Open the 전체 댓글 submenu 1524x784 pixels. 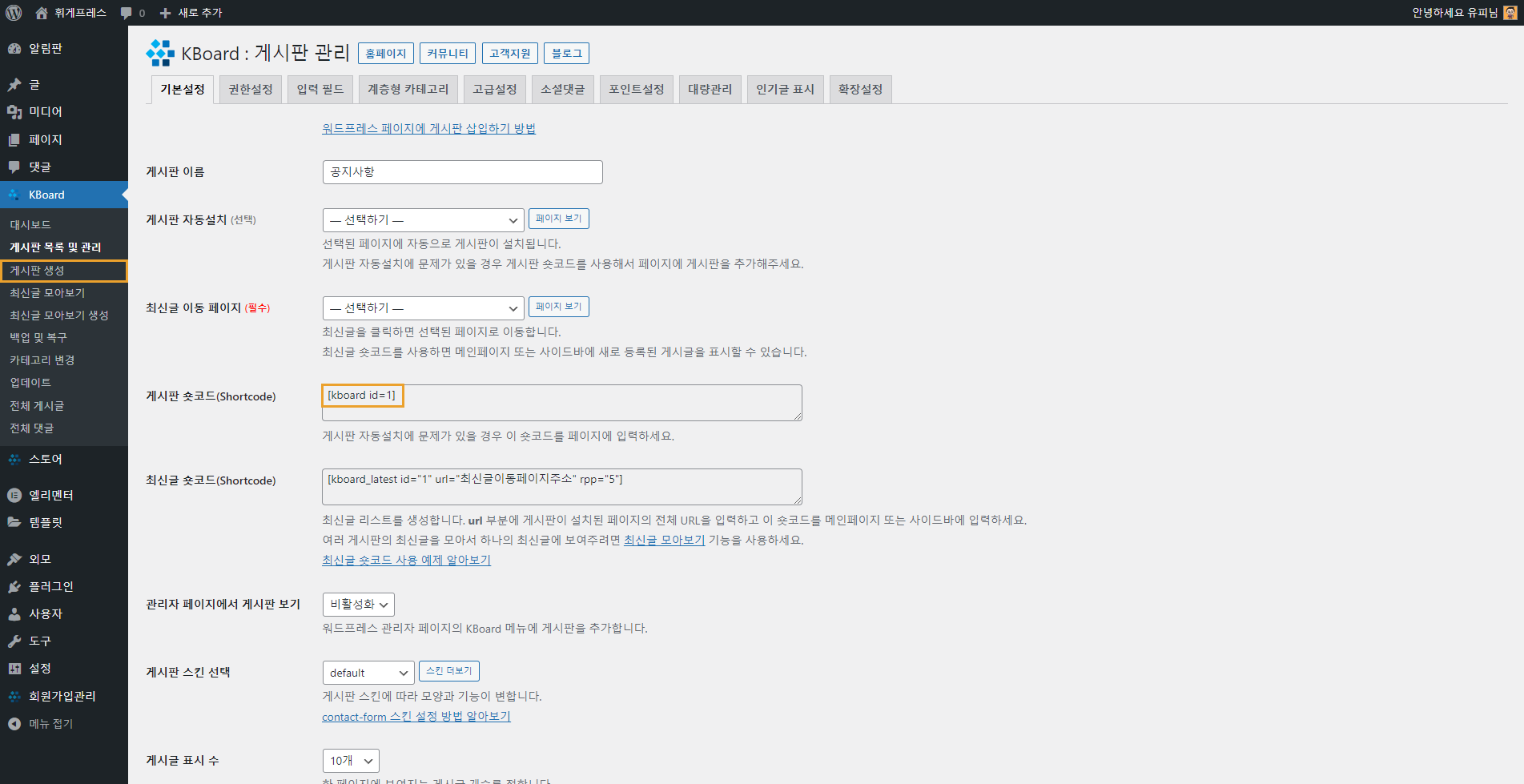coord(32,428)
